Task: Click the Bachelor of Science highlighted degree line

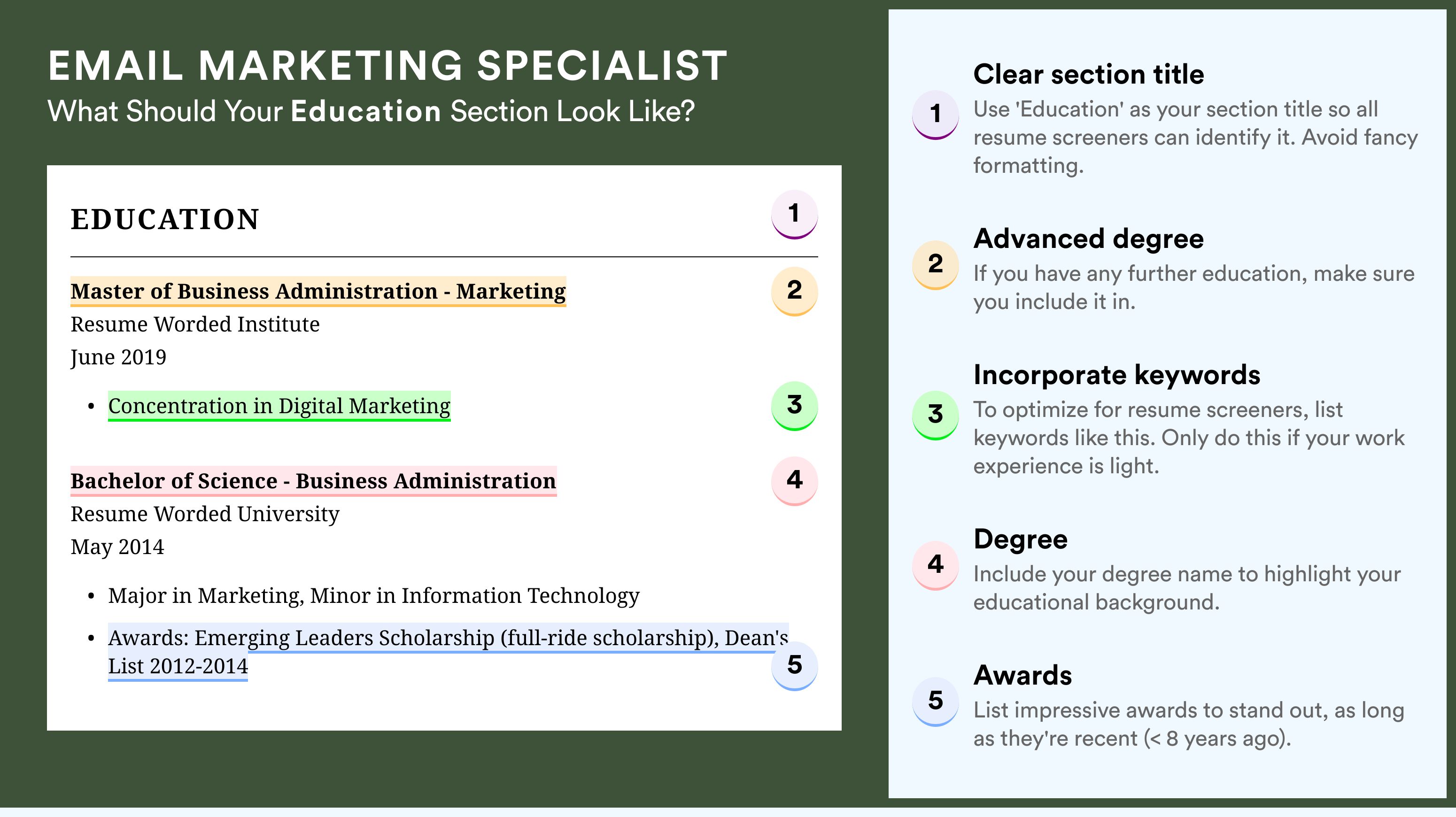Action: (x=314, y=481)
